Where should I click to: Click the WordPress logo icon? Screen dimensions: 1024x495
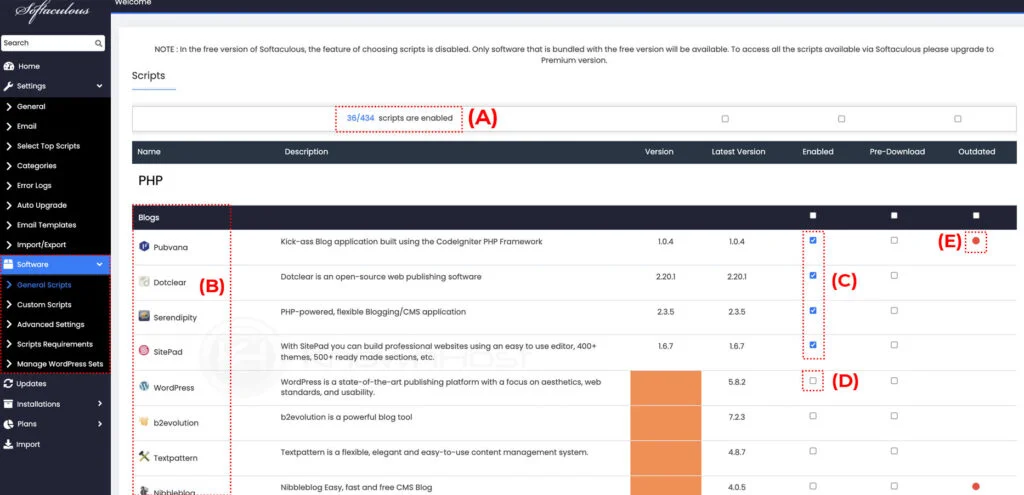[144, 387]
